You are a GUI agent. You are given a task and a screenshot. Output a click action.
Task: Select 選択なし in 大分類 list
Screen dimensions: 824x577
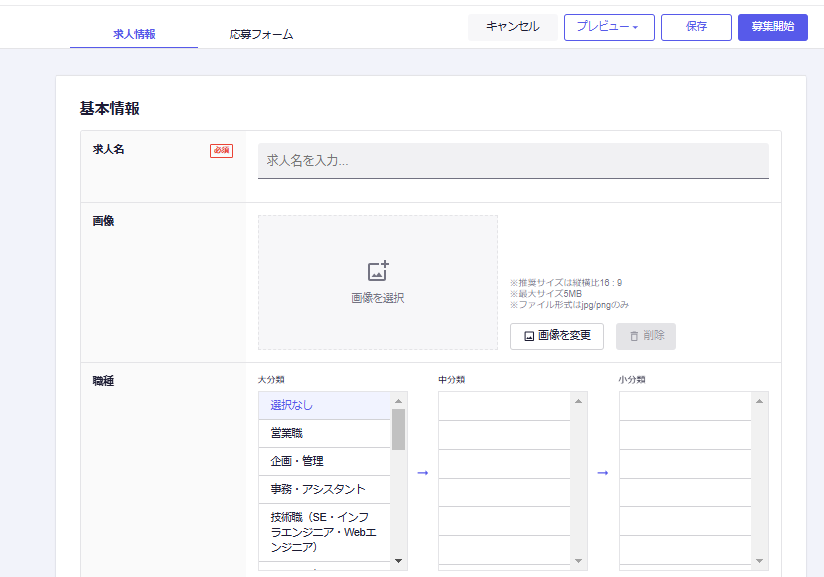click(x=324, y=405)
